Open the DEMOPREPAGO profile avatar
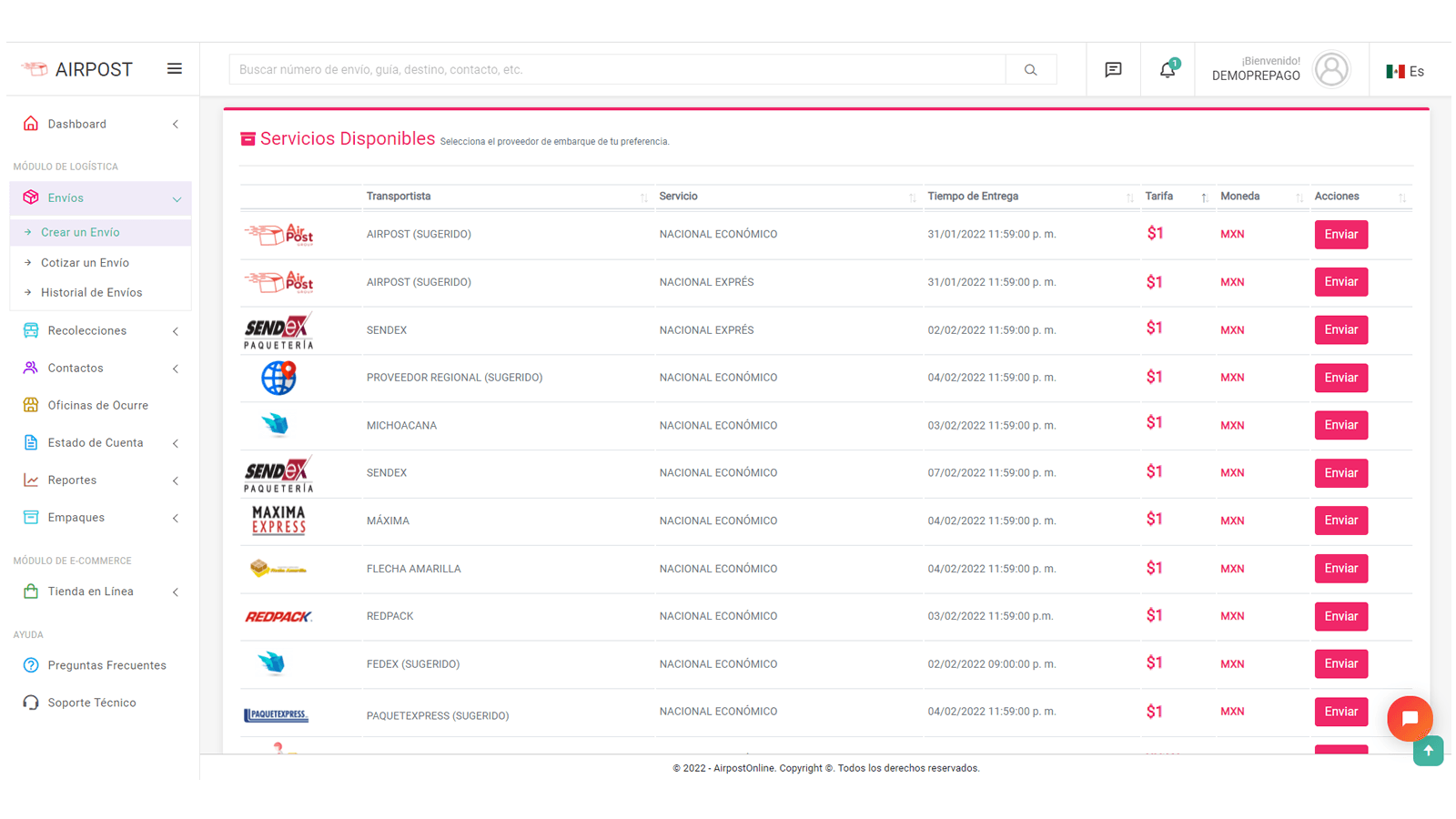Viewport: 1456px width, 819px height. tap(1331, 68)
